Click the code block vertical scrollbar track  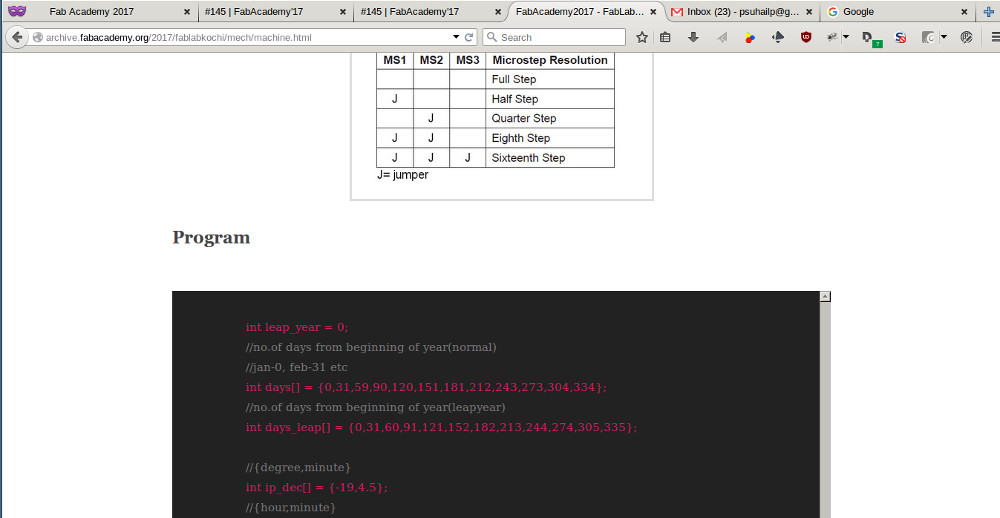click(825, 410)
